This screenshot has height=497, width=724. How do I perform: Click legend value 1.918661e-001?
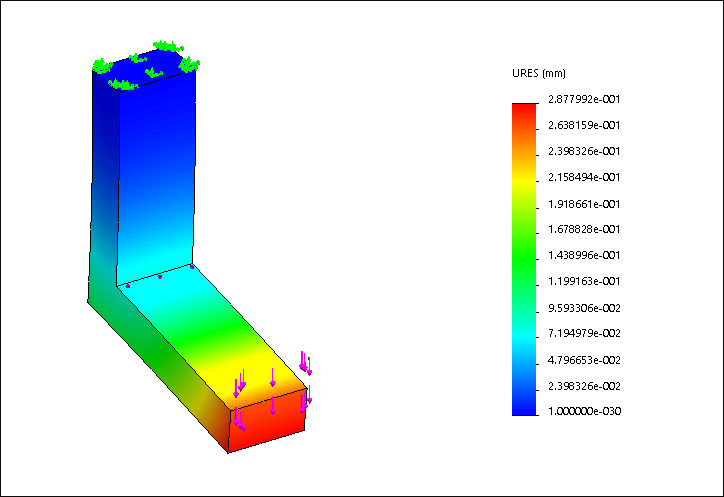coord(584,204)
